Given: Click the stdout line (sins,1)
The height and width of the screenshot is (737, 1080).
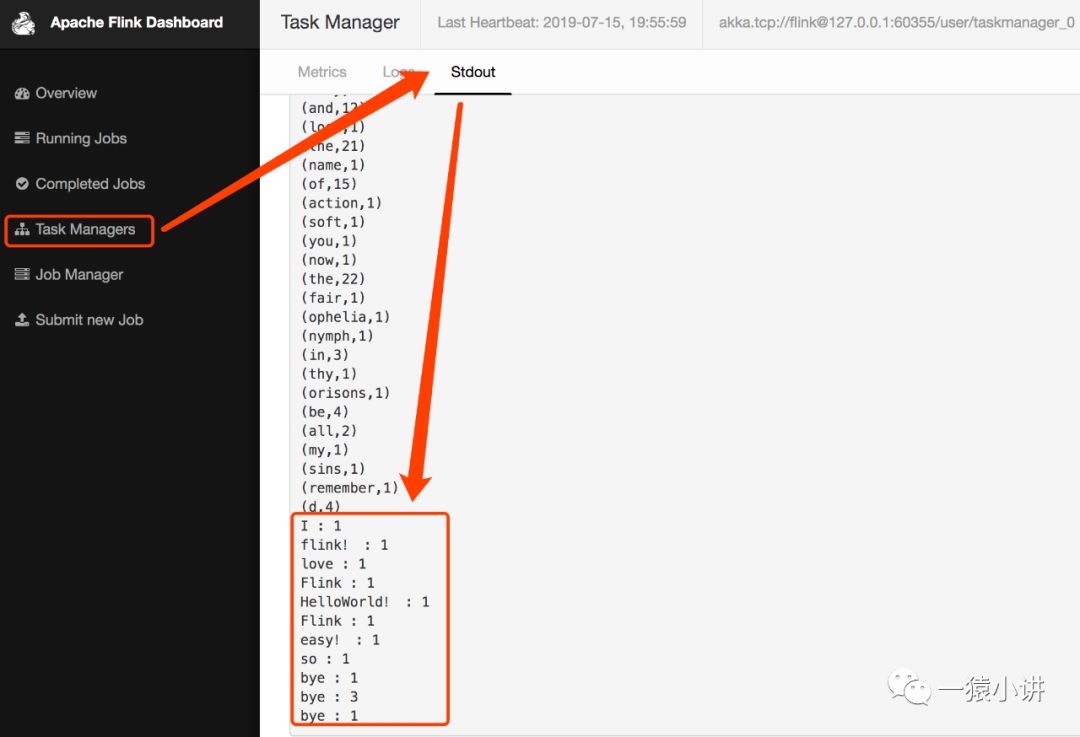Looking at the screenshot, I should click(333, 469).
